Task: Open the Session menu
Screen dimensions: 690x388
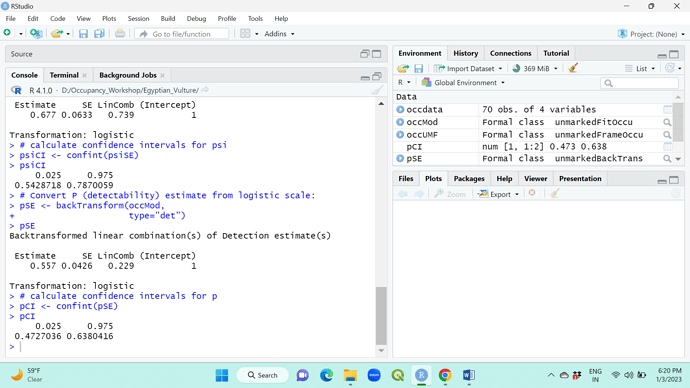Action: (138, 18)
